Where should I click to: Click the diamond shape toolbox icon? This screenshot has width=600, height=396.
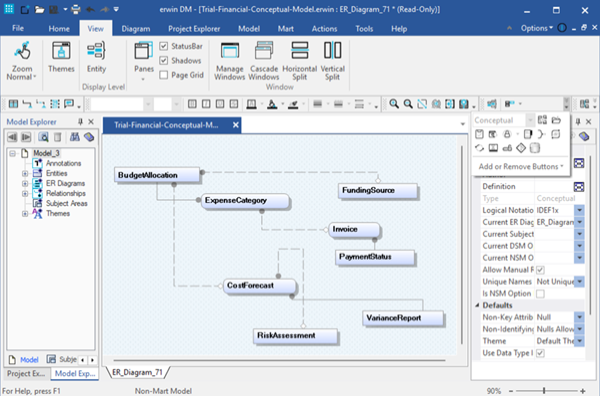pyautogui.click(x=521, y=148)
